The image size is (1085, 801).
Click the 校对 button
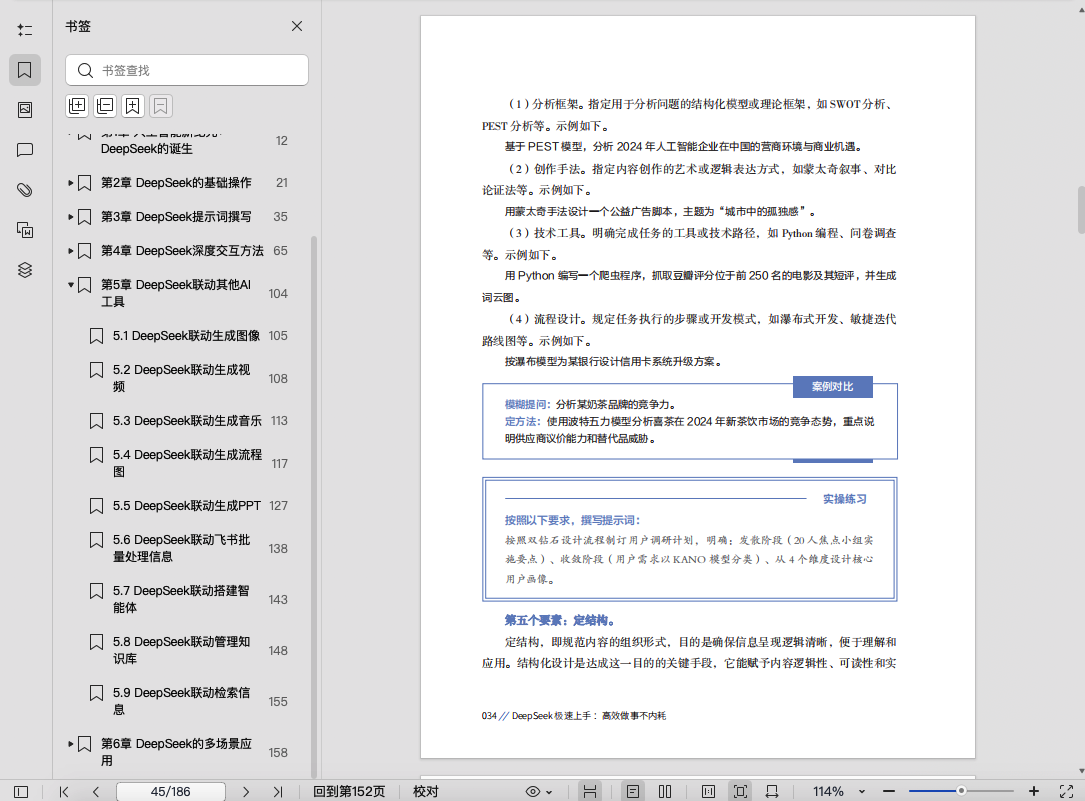(x=426, y=791)
